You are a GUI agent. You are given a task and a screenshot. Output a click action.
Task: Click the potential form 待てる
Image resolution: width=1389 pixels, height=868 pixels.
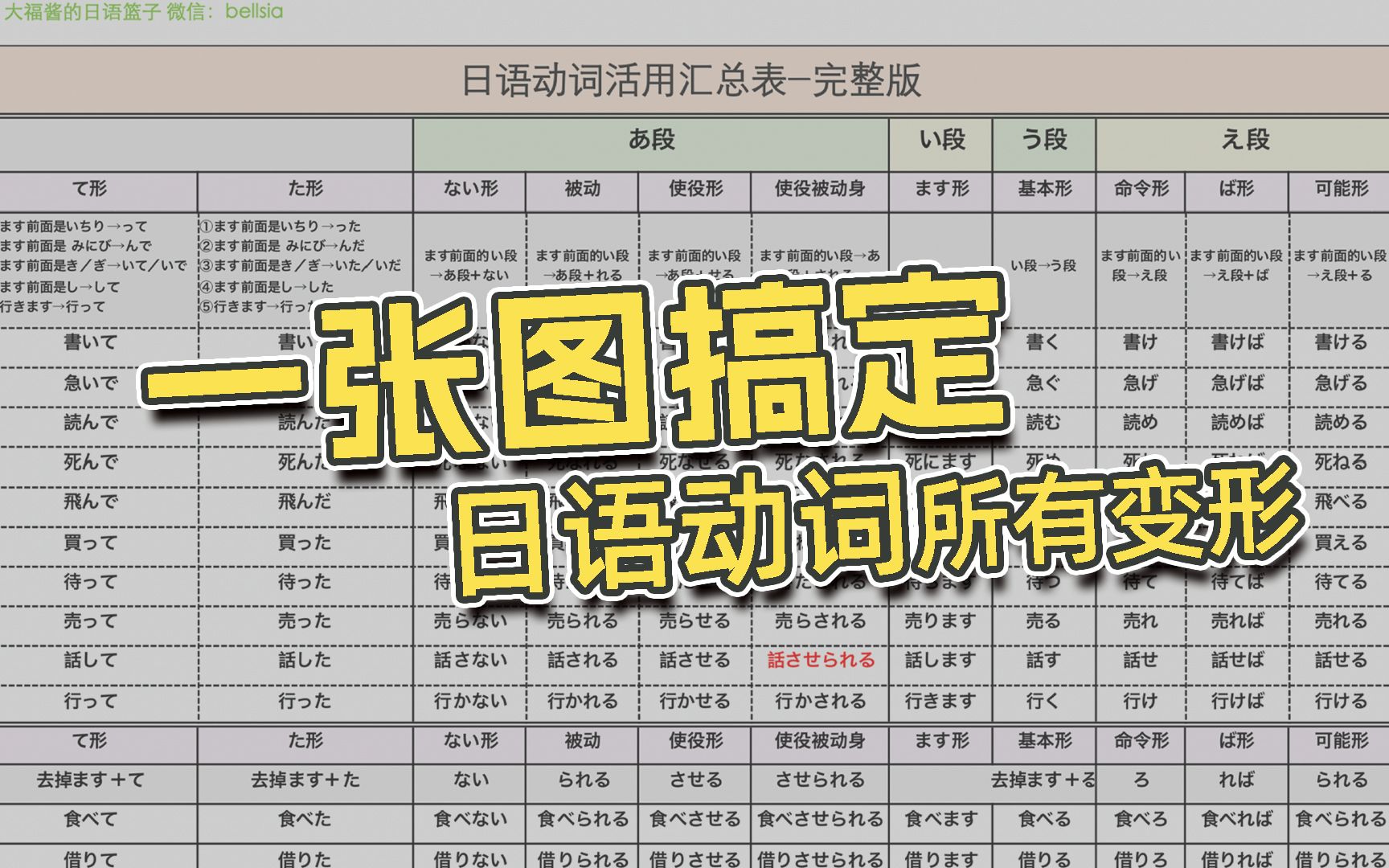[x=1341, y=583]
